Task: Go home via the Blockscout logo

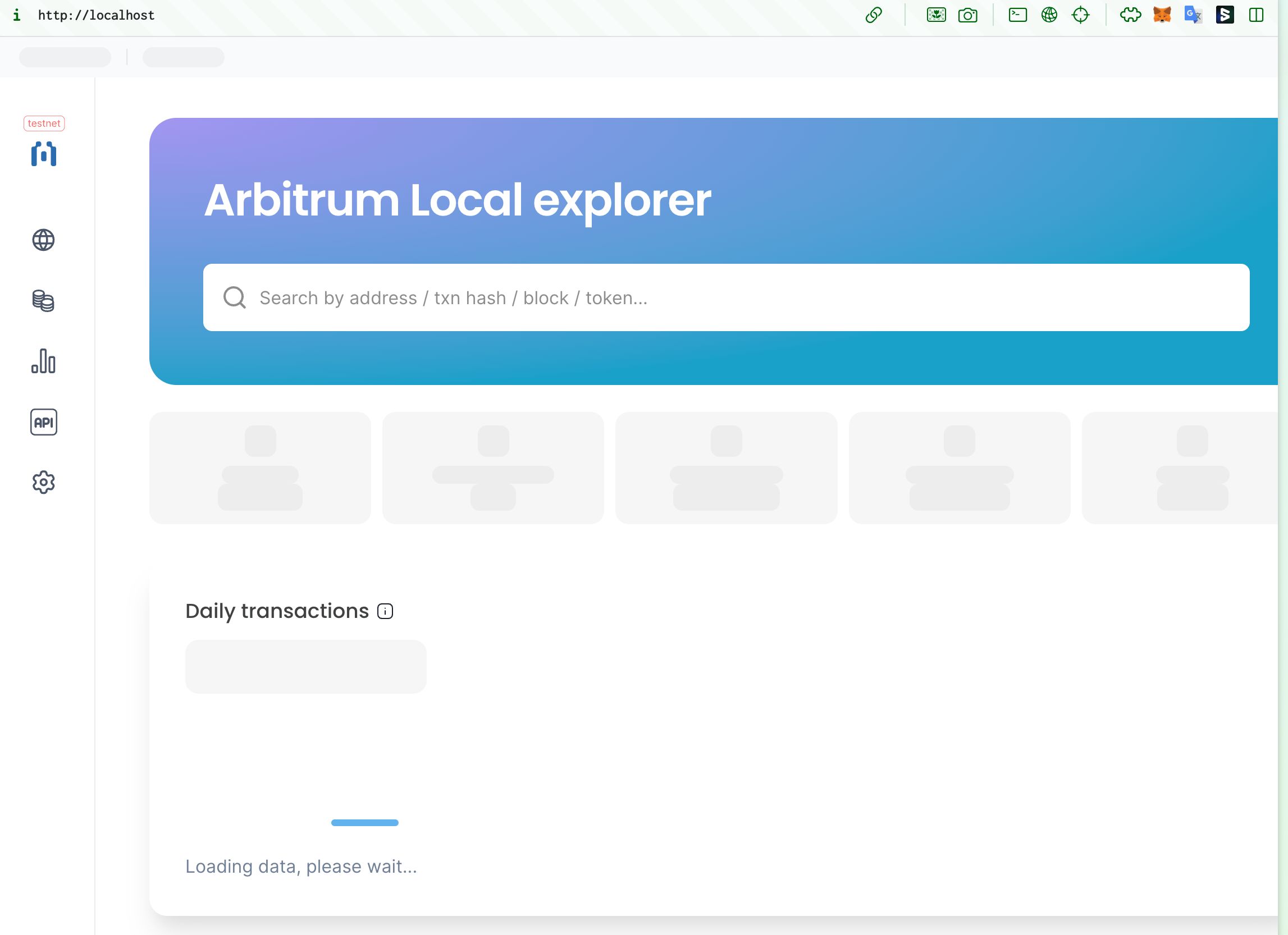Action: click(x=44, y=154)
